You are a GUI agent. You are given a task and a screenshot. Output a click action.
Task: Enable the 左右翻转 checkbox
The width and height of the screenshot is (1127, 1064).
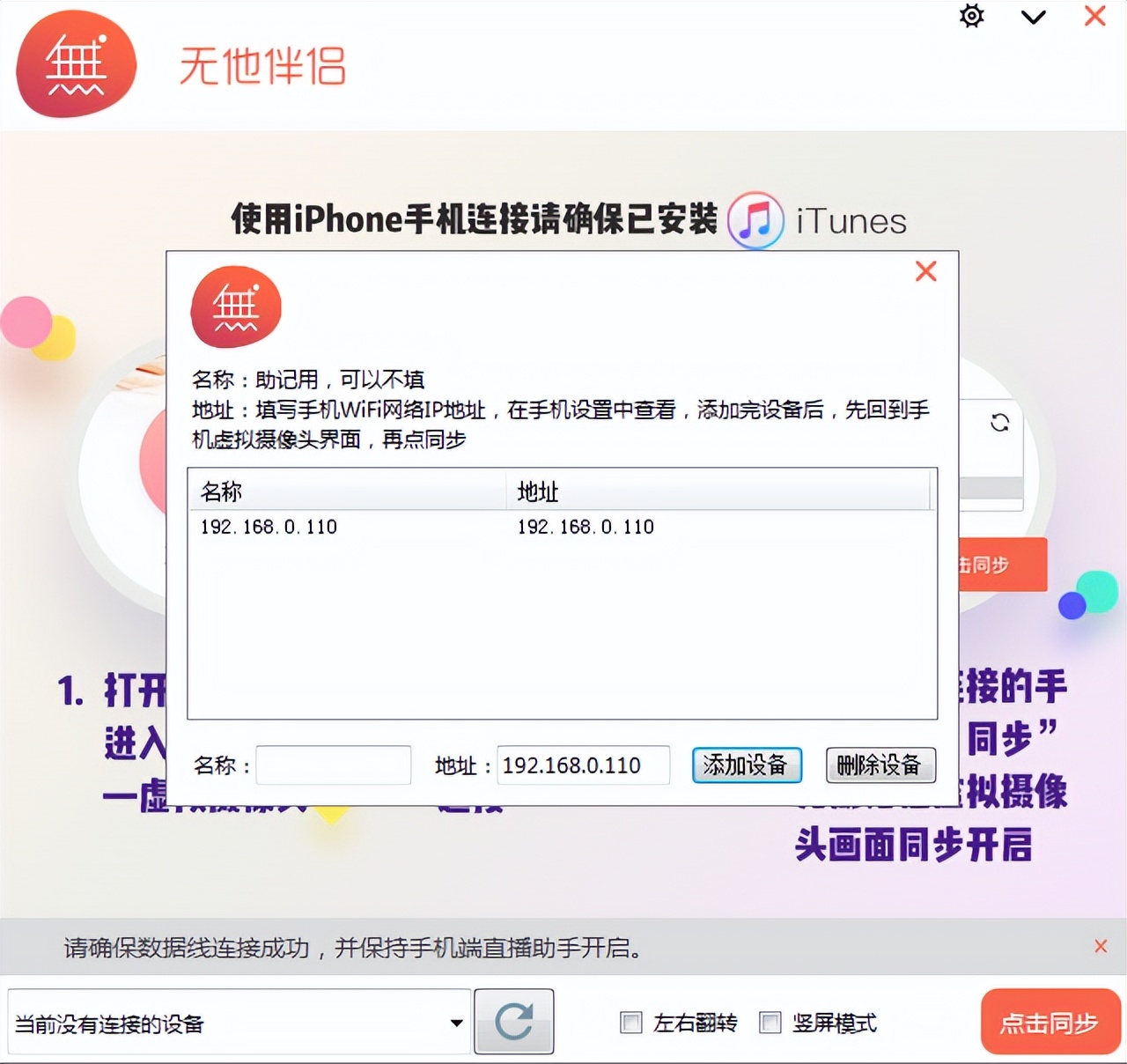630,1023
